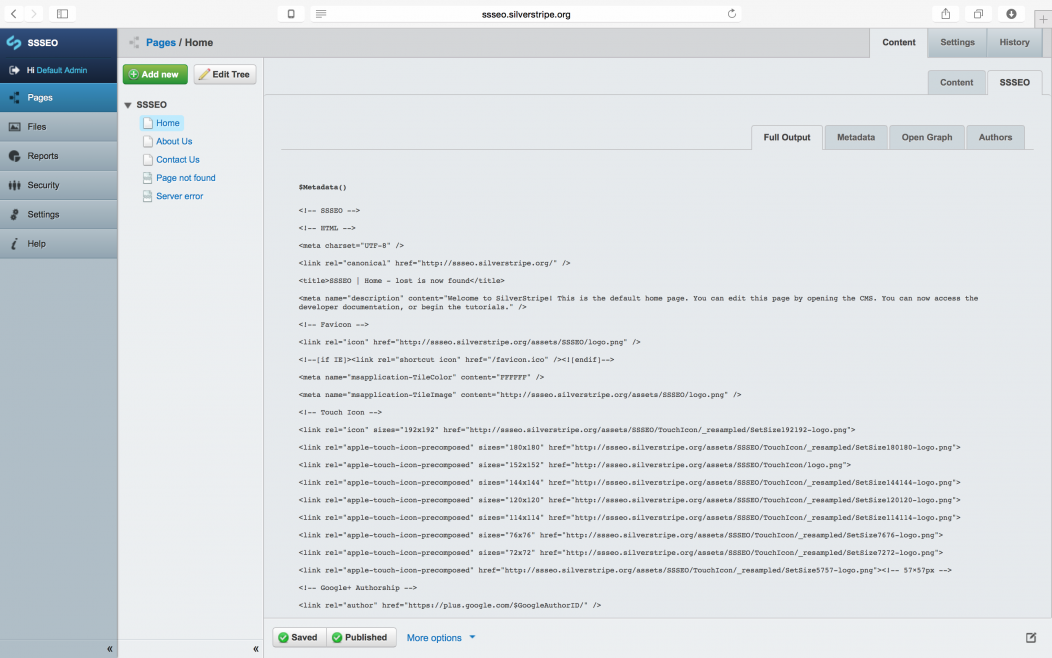This screenshot has width=1052, height=658.
Task: Select the Home page in tree
Action: click(168, 123)
